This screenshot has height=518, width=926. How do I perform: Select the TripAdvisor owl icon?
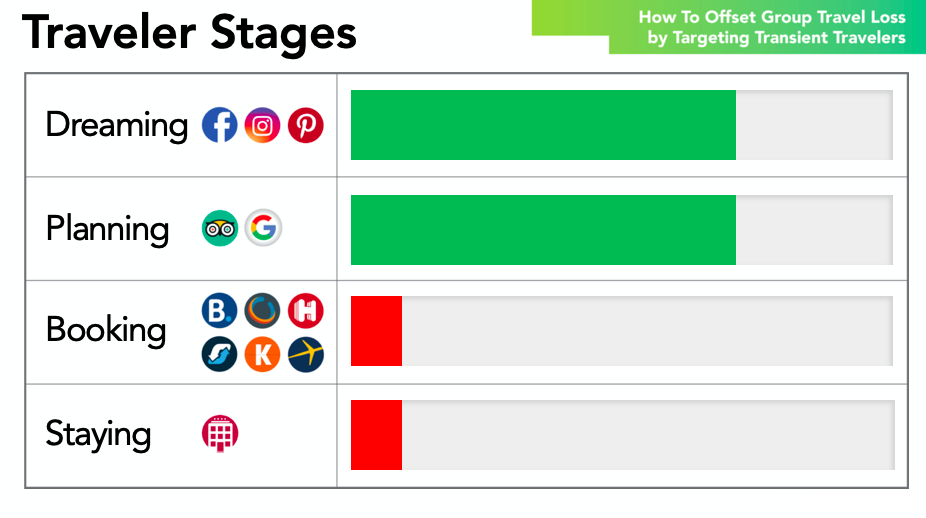point(220,228)
